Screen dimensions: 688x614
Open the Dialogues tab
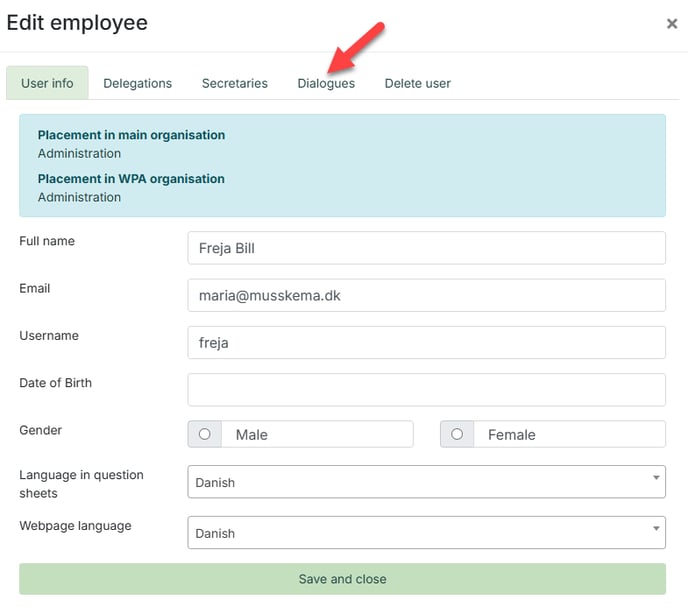(x=325, y=83)
